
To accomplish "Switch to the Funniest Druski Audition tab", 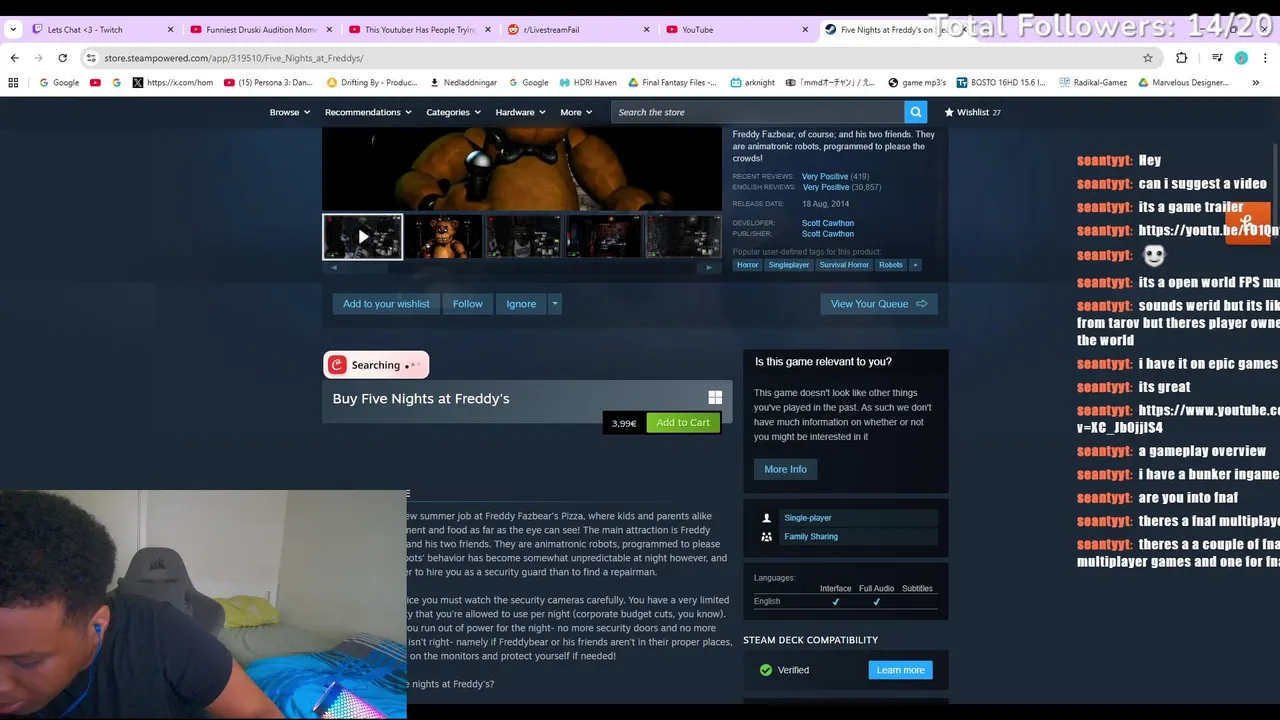I will pos(260,29).
